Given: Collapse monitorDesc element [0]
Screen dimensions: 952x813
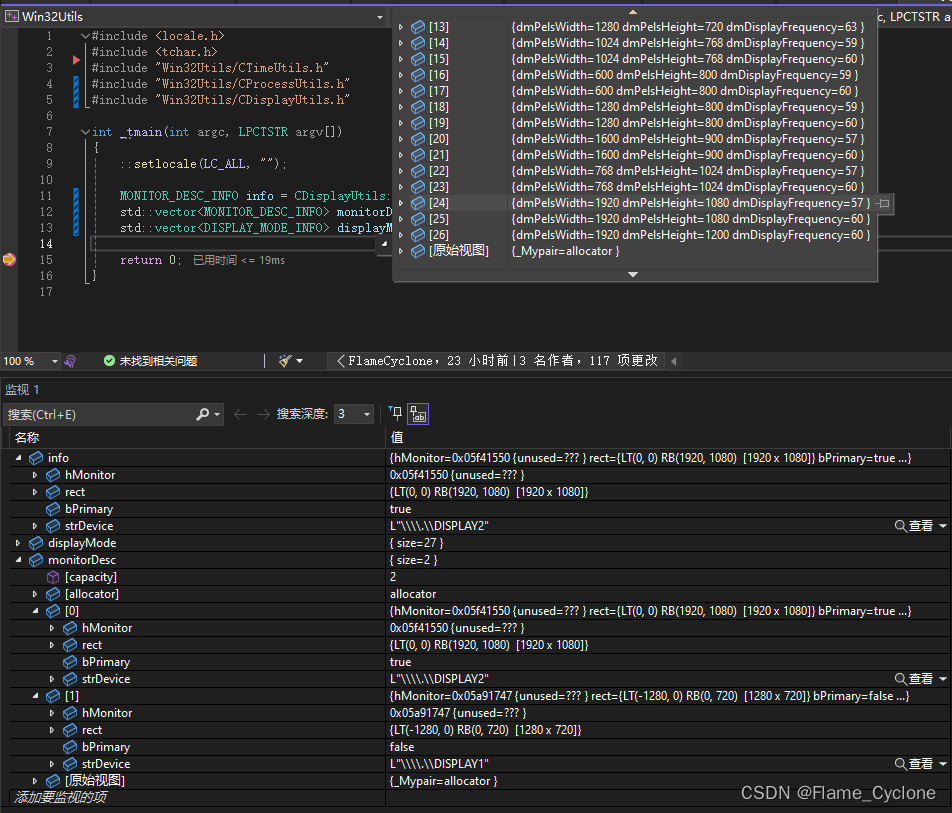Looking at the screenshot, I should click(x=35, y=611).
